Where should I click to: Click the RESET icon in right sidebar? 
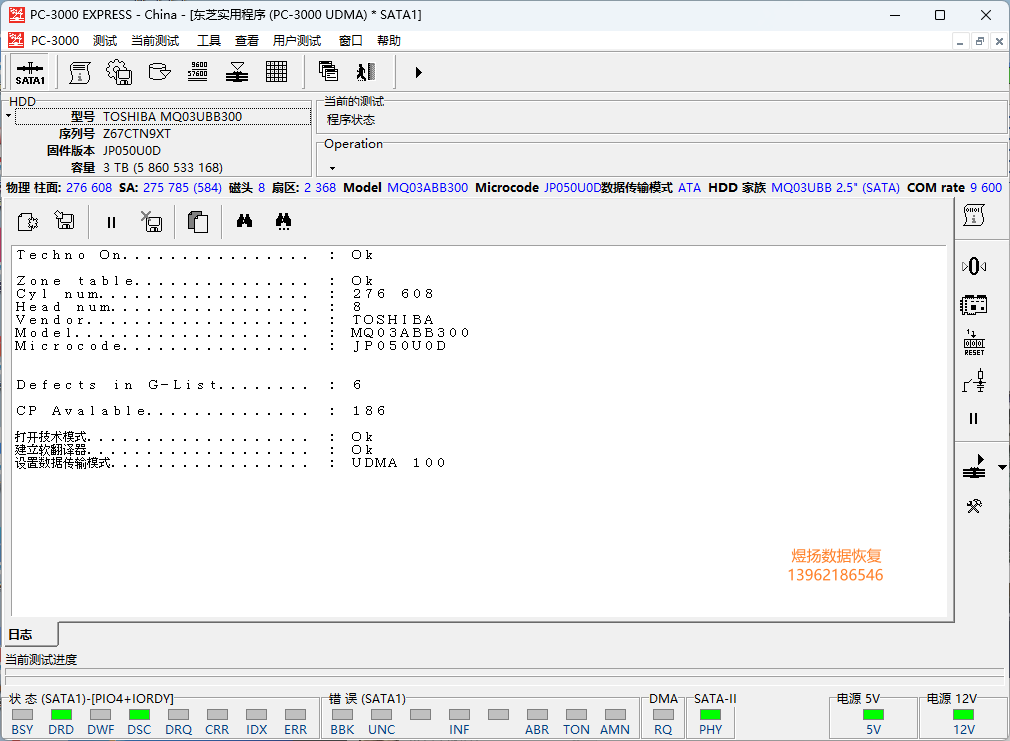(x=974, y=343)
